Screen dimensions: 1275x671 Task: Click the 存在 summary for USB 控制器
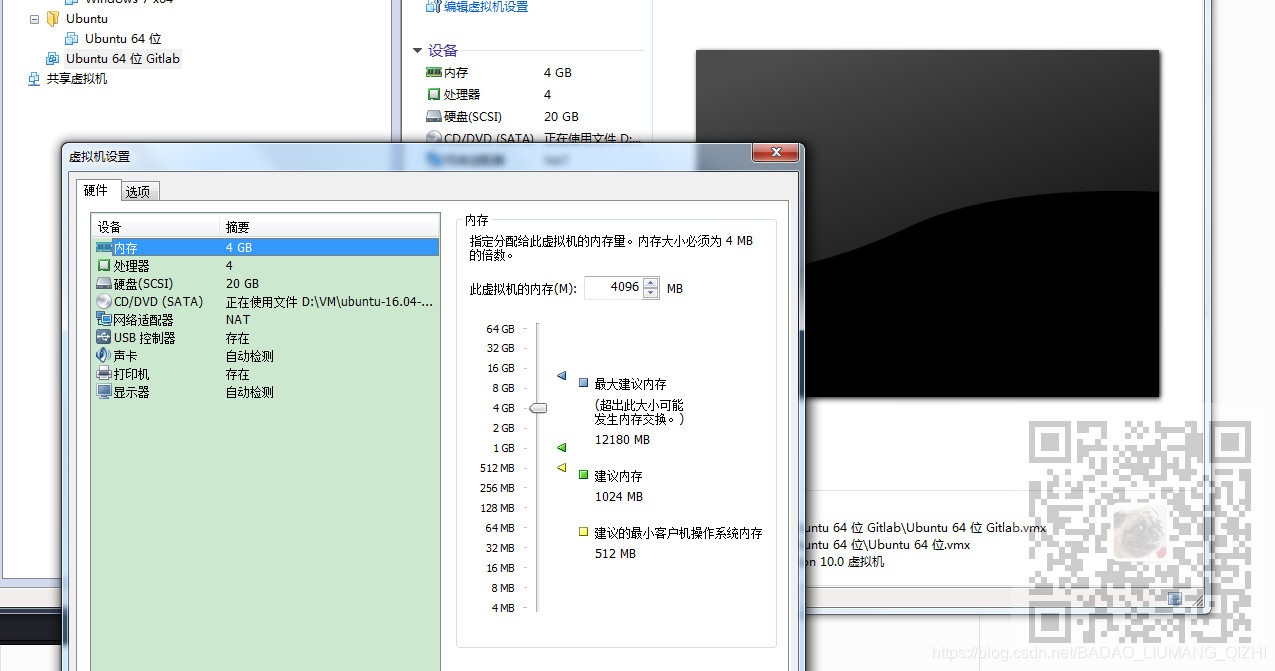tap(238, 337)
